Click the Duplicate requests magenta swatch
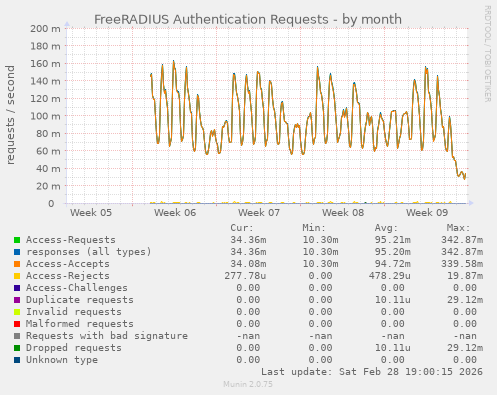Screen dimensions: 497x395 pyautogui.click(x=17, y=300)
